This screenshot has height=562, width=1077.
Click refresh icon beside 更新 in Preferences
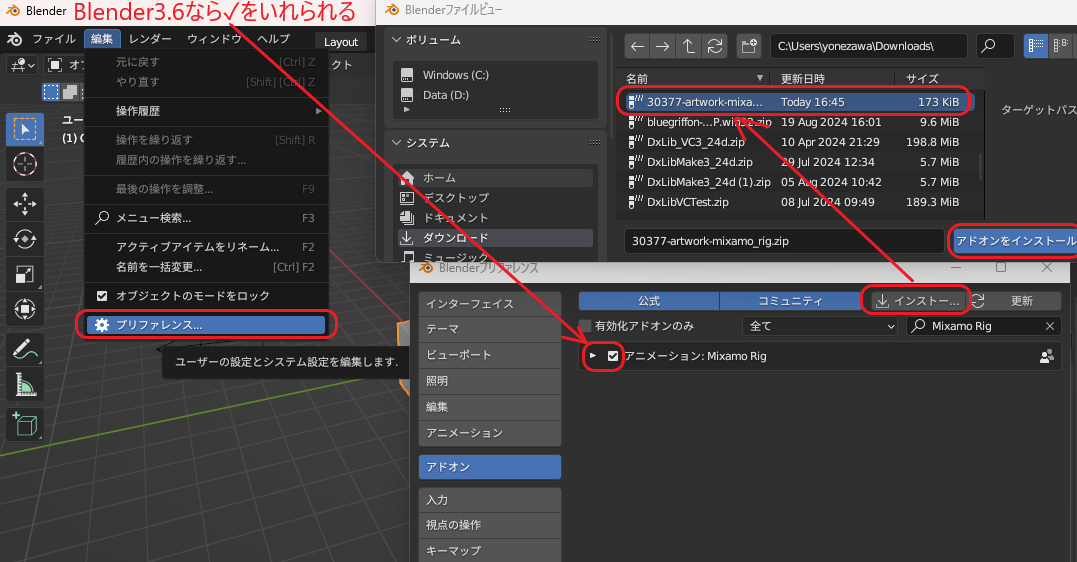(x=978, y=301)
